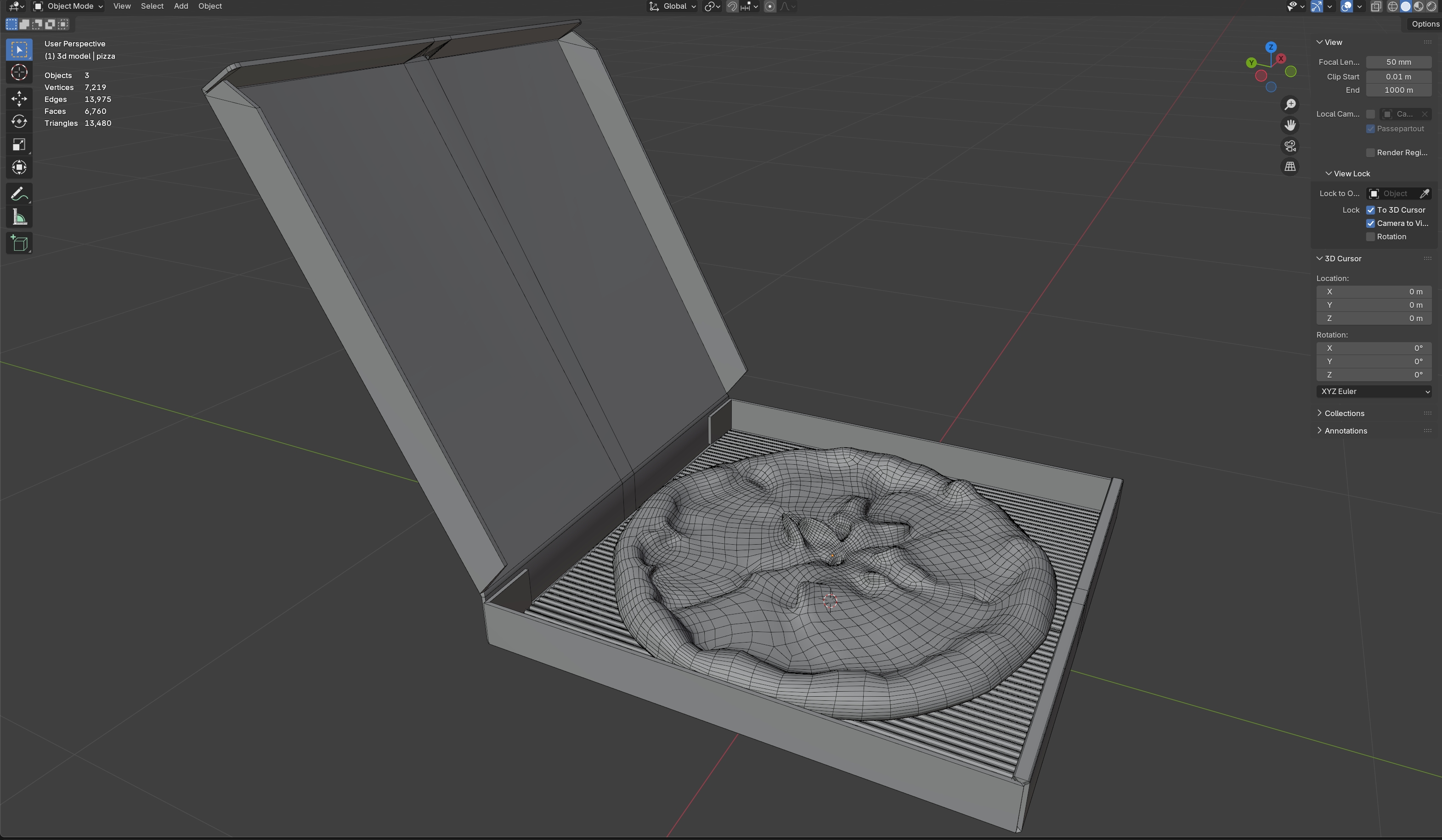1442x840 pixels.
Task: Toggle camera view with the camera icon
Action: pyautogui.click(x=1290, y=146)
